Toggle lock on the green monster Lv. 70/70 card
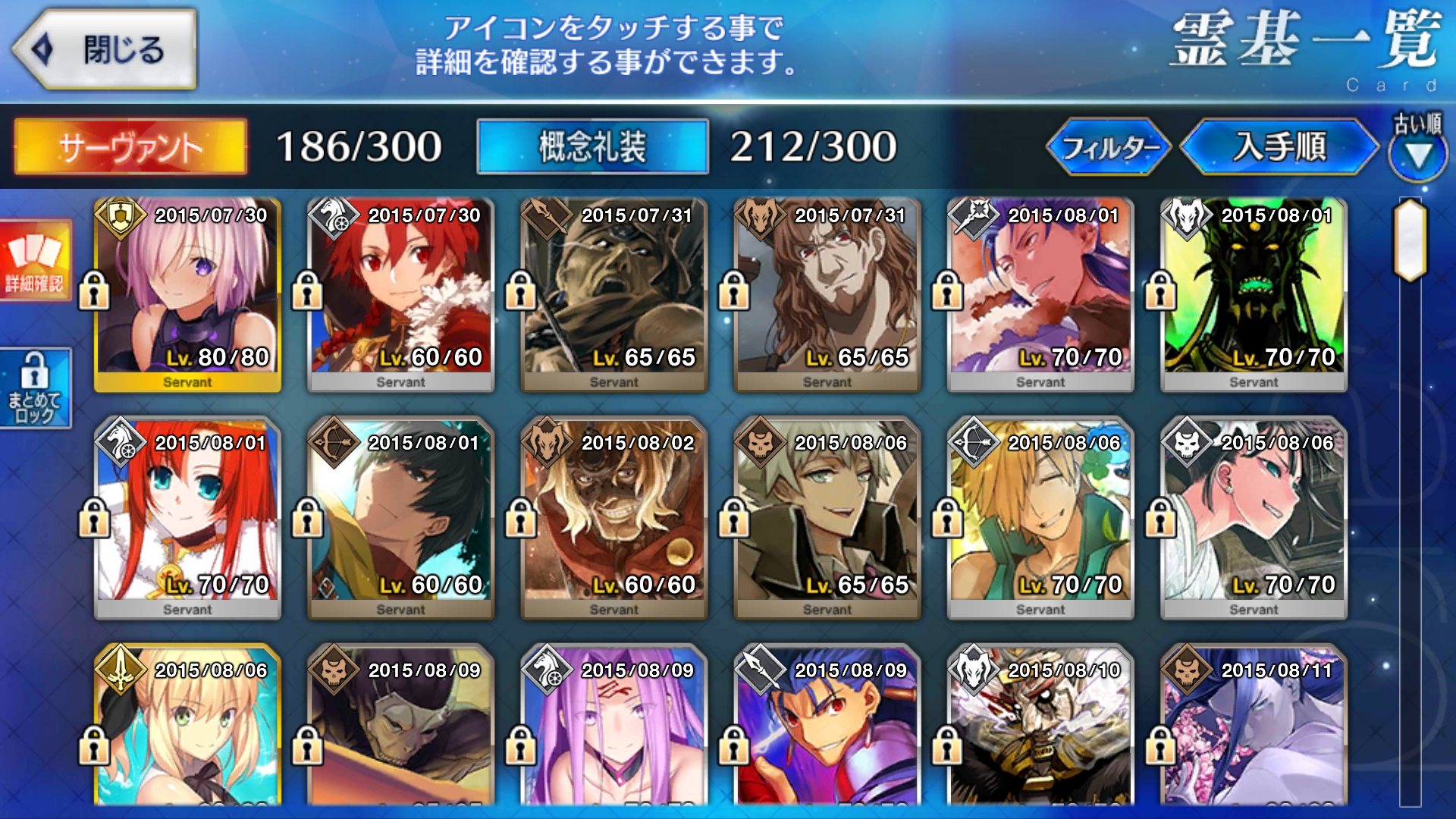The width and height of the screenshot is (1456, 819). point(1160,291)
